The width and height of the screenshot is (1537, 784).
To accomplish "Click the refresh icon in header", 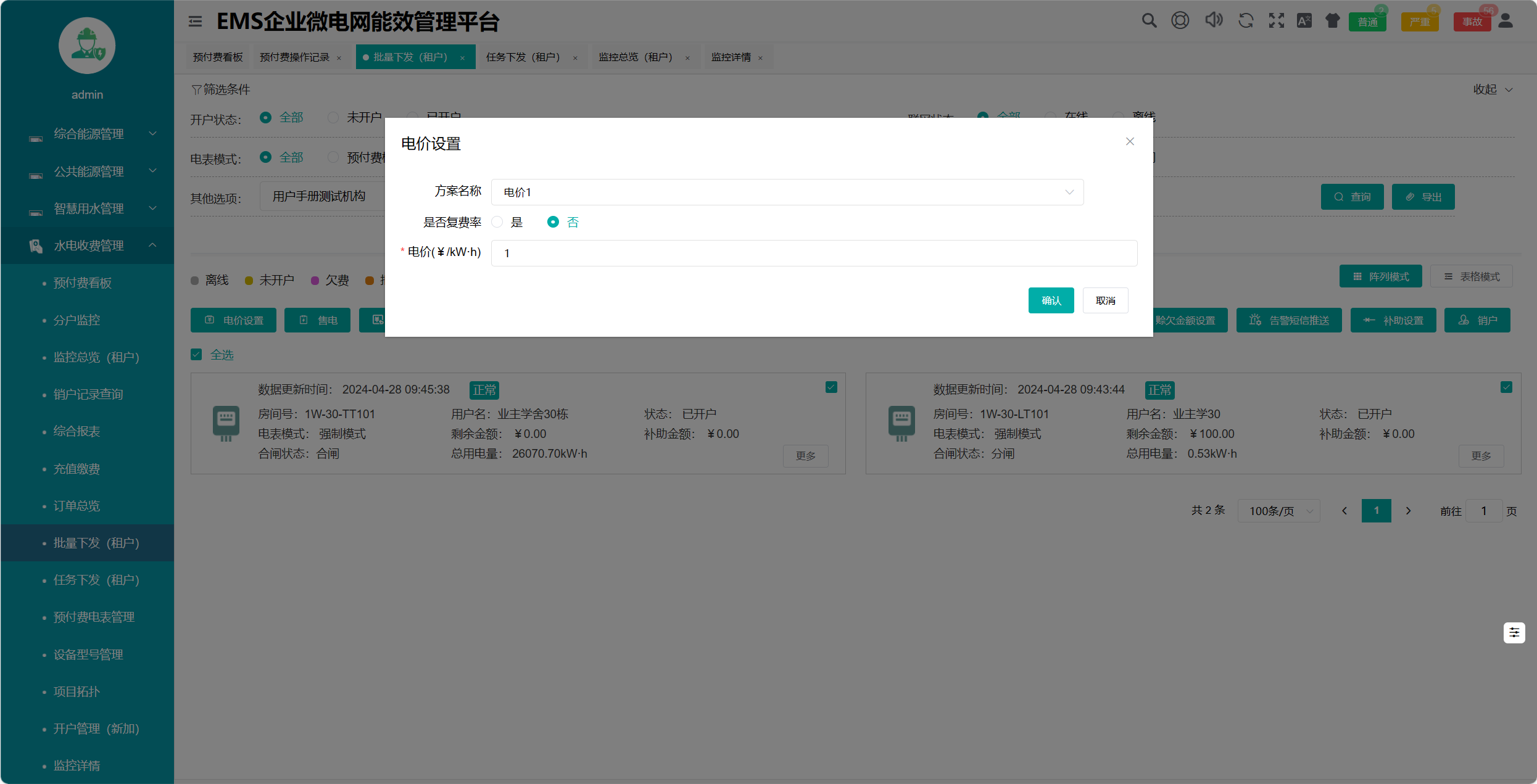I will (1246, 20).
